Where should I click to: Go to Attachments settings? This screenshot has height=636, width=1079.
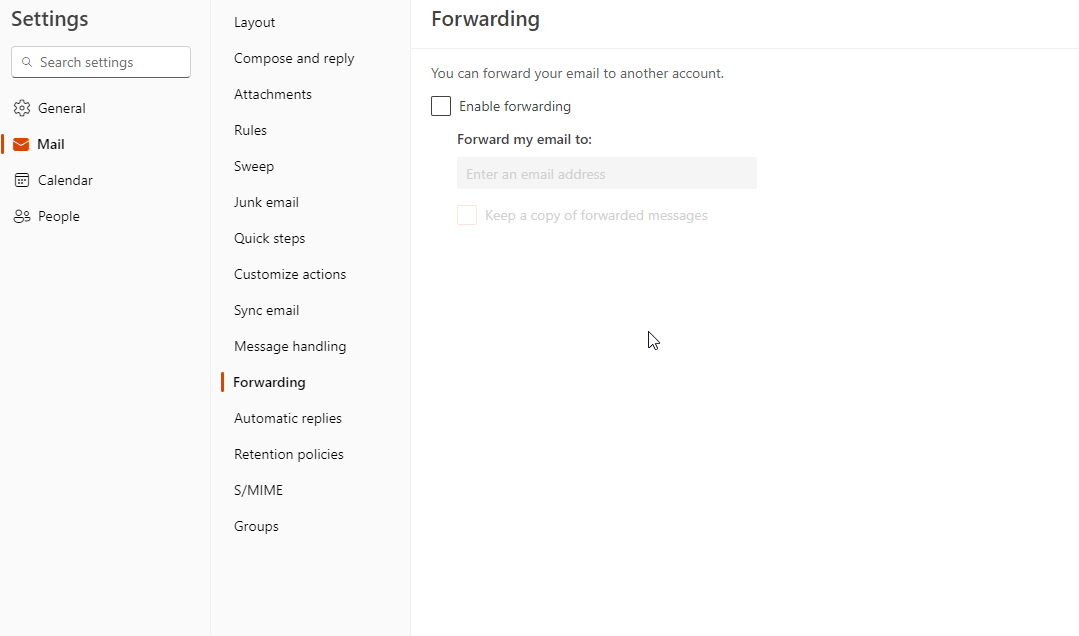(273, 94)
